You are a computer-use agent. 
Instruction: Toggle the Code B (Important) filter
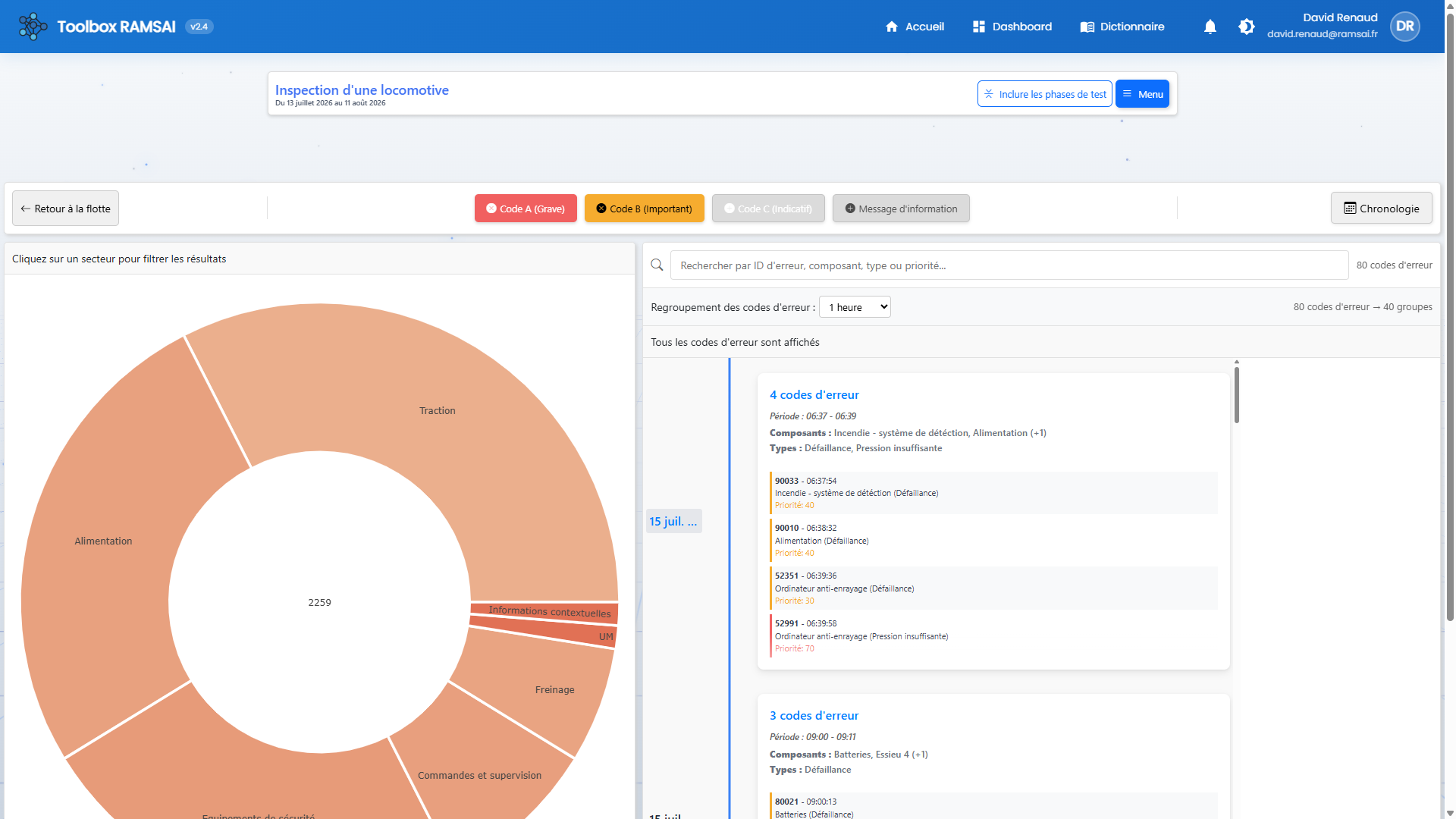coord(644,209)
